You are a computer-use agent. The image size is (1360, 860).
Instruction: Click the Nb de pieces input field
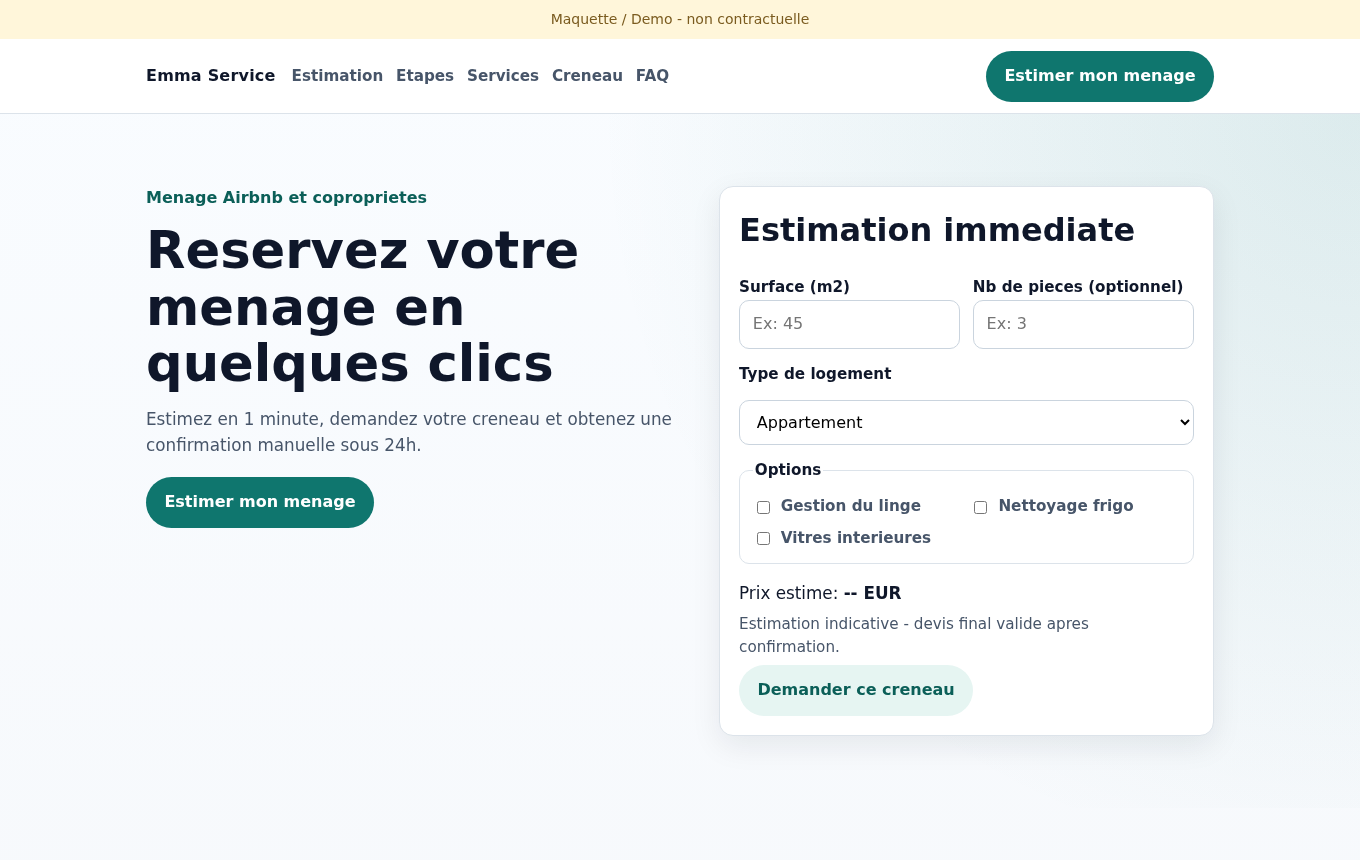pyautogui.click(x=1083, y=324)
